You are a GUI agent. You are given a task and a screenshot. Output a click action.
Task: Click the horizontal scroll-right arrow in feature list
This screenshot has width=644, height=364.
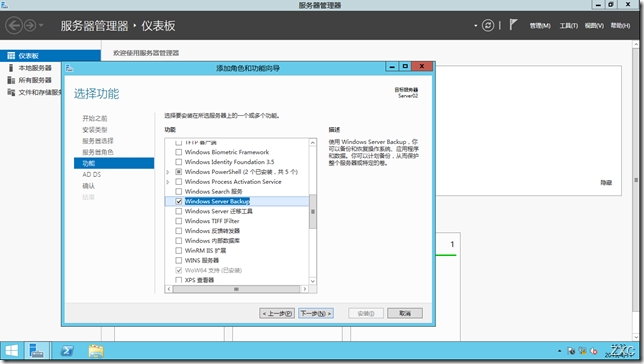click(x=305, y=289)
